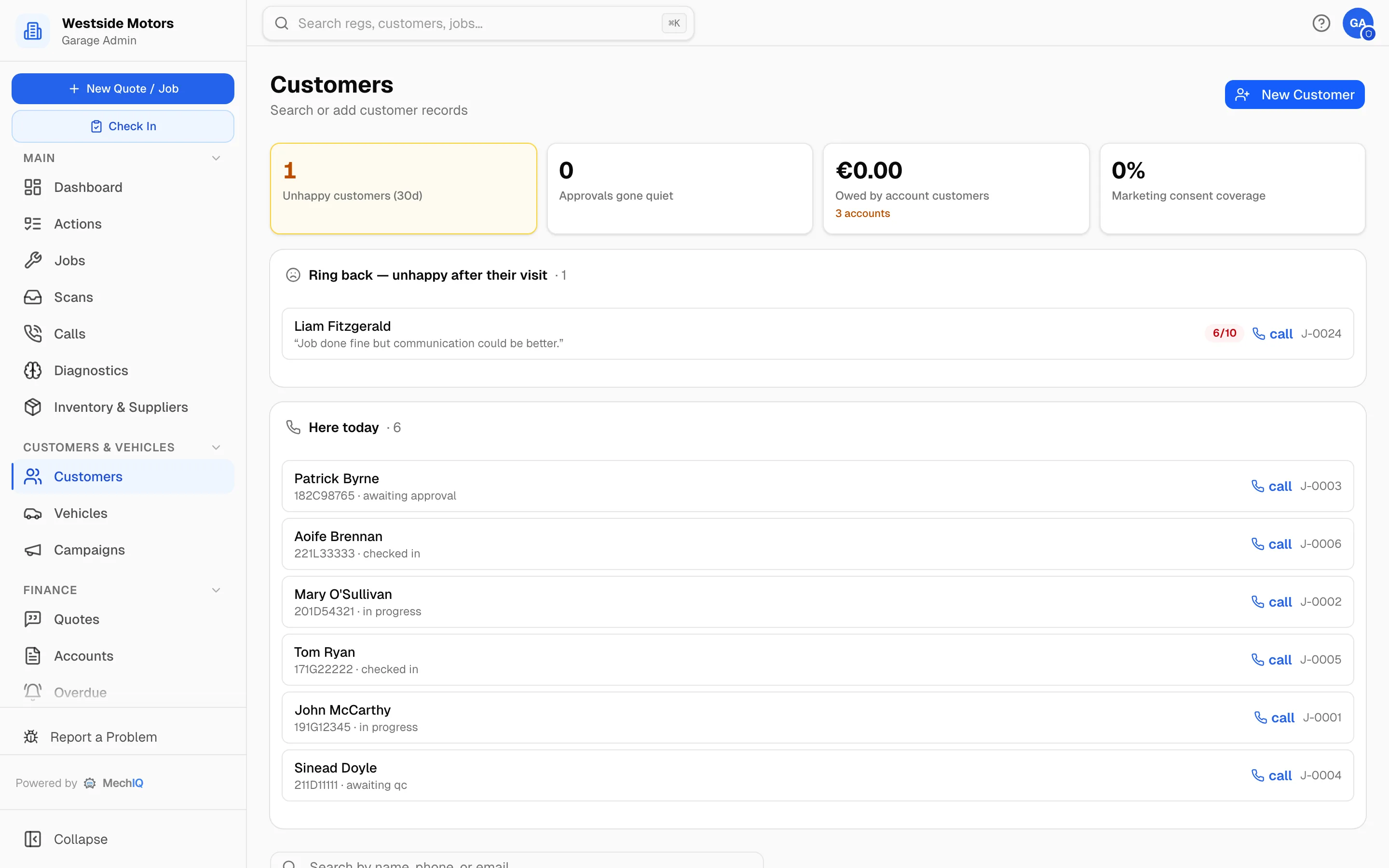Screen dimensions: 1389x868
Task: Open job J-0001 for John McCarthy
Action: [x=1322, y=718]
